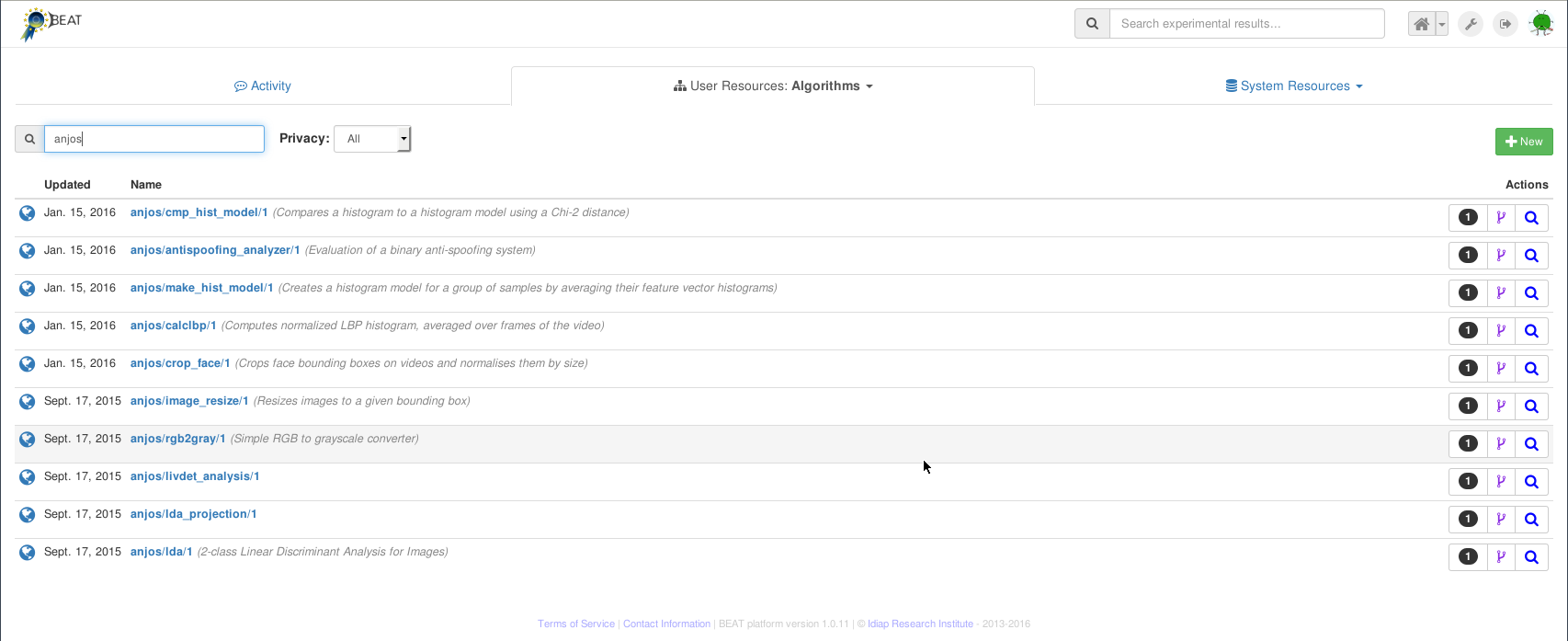Search experiments using anjos/rgb2gray/1
Image resolution: width=1568 pixels, height=641 pixels.
pyautogui.click(x=1531, y=444)
